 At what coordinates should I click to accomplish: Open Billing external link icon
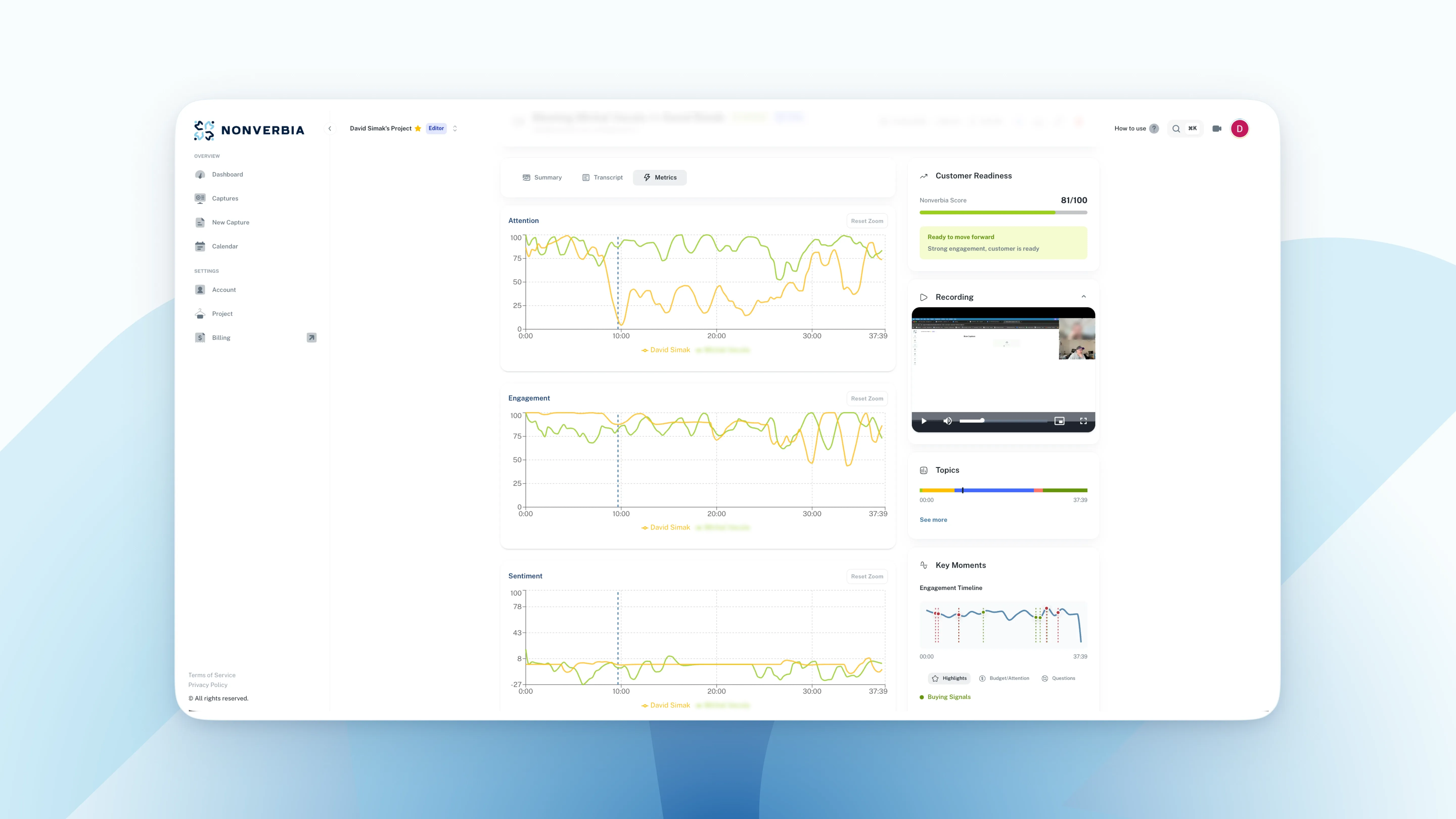pos(311,338)
